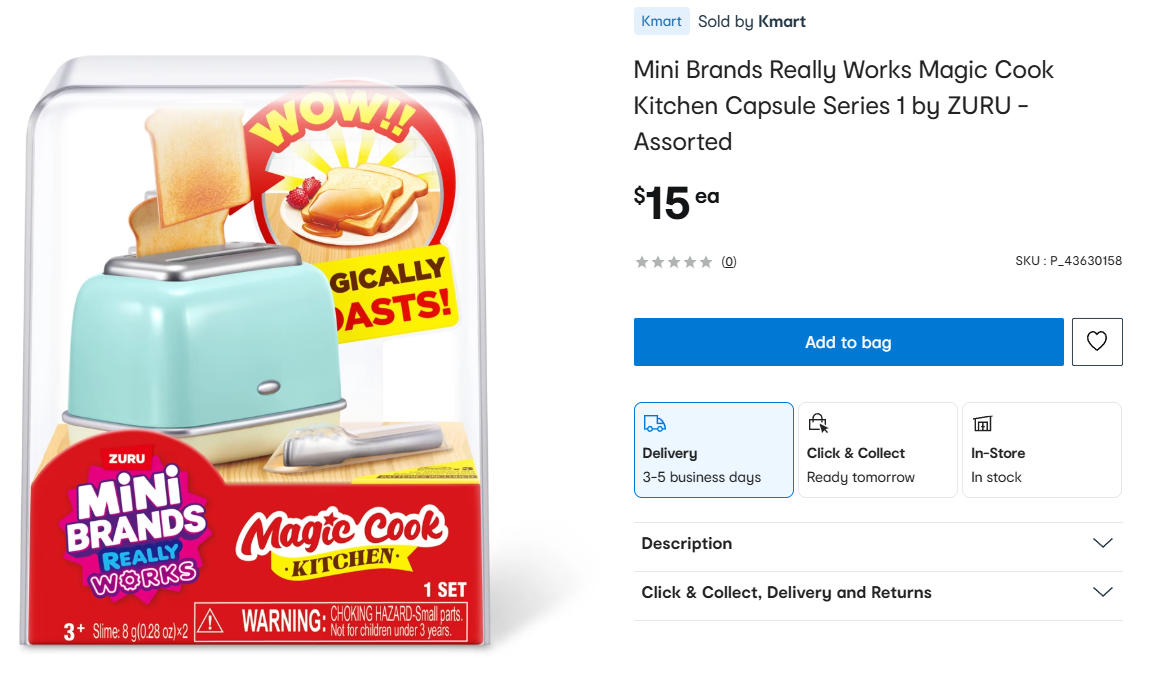Image resolution: width=1167 pixels, height=690 pixels.
Task: Click the heart wishlist icon
Action: click(x=1097, y=342)
